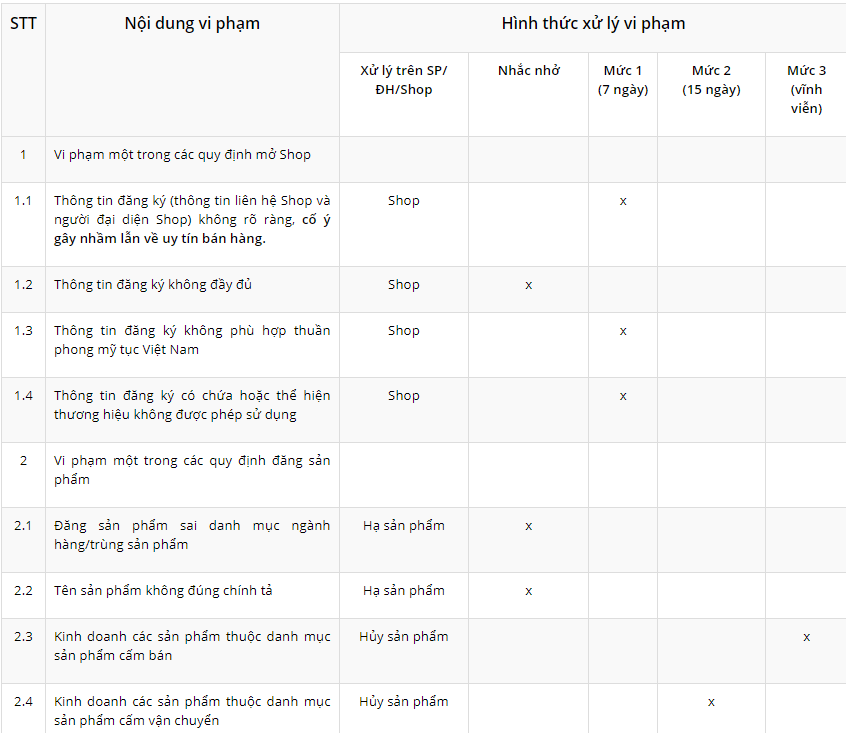Click "Vi phạm một trong các quy định mở Shop"

pyautogui.click(x=182, y=155)
